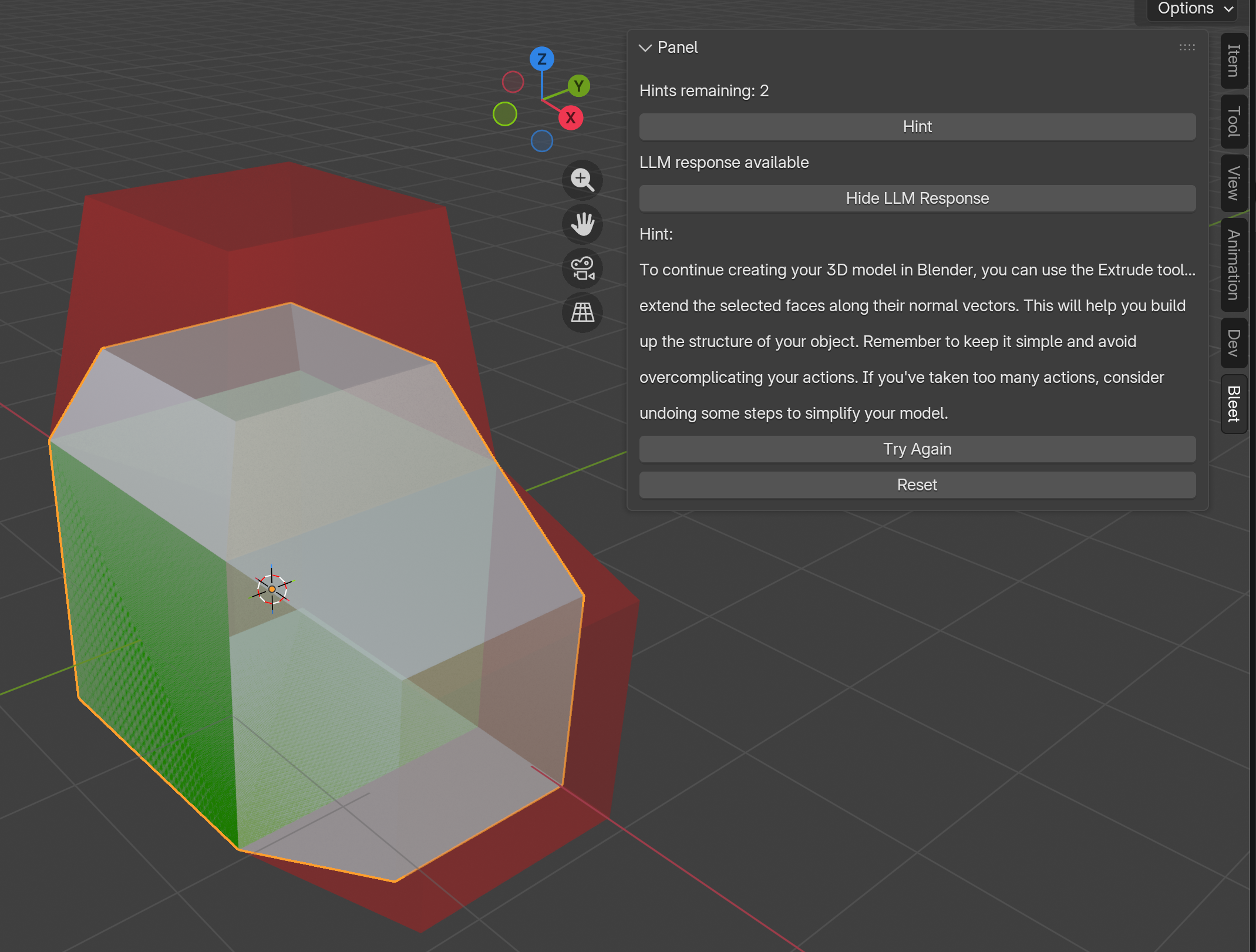
Task: Click the zoom magnifier viewport icon
Action: pyautogui.click(x=582, y=180)
